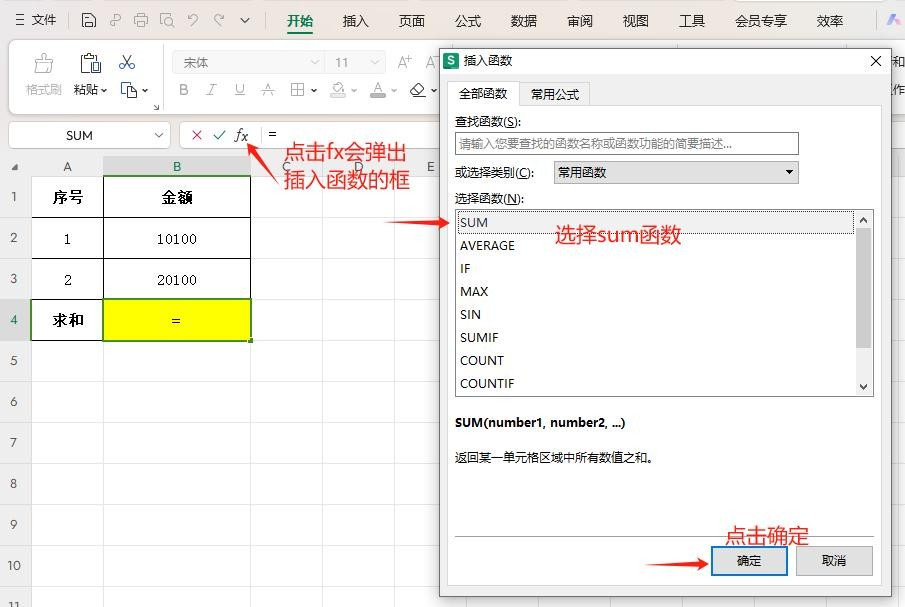Select AVERAGE in the function list

pos(487,245)
